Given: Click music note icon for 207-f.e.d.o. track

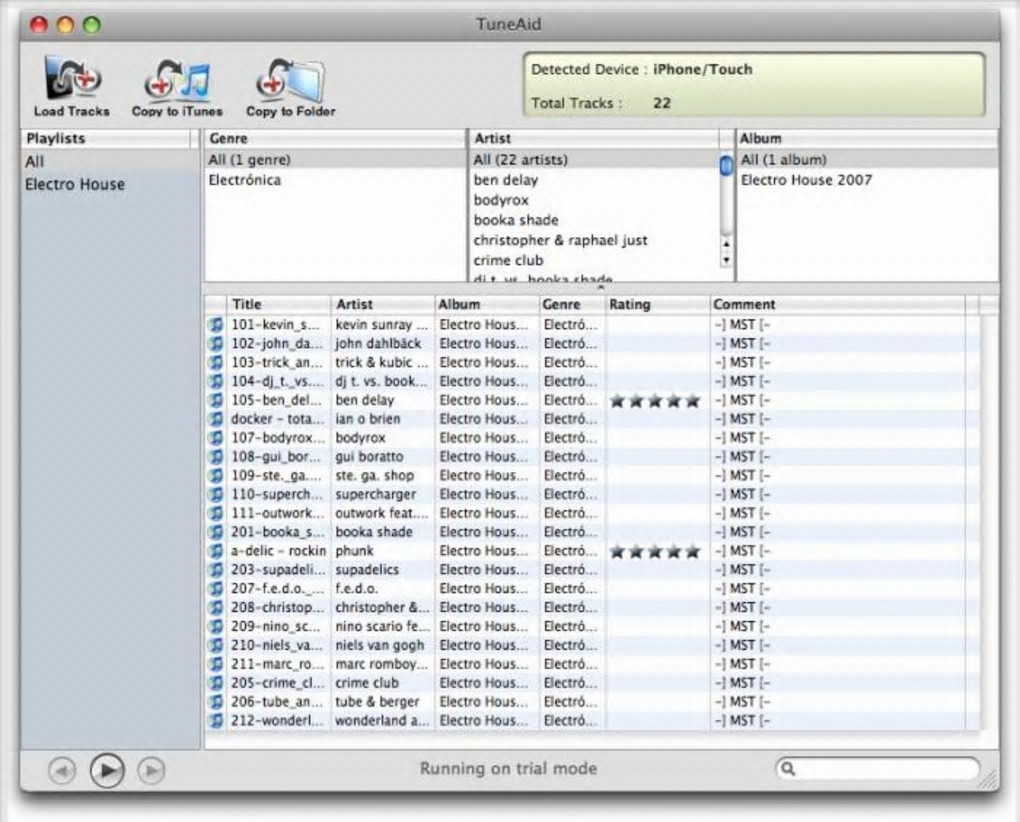Looking at the screenshot, I should 215,589.
